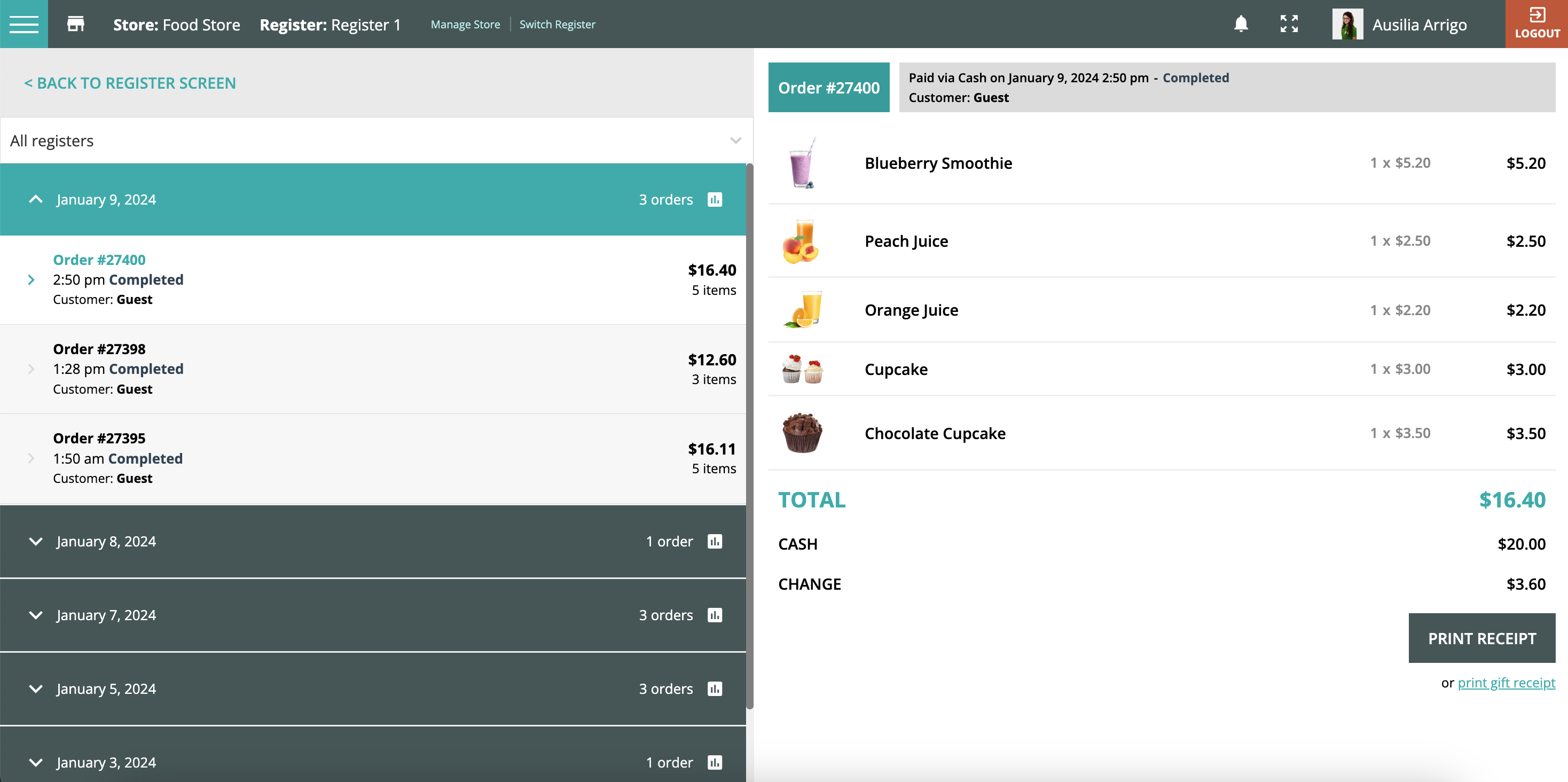Expand the January 7, 2024 group
The image size is (1568, 782).
[x=36, y=615]
